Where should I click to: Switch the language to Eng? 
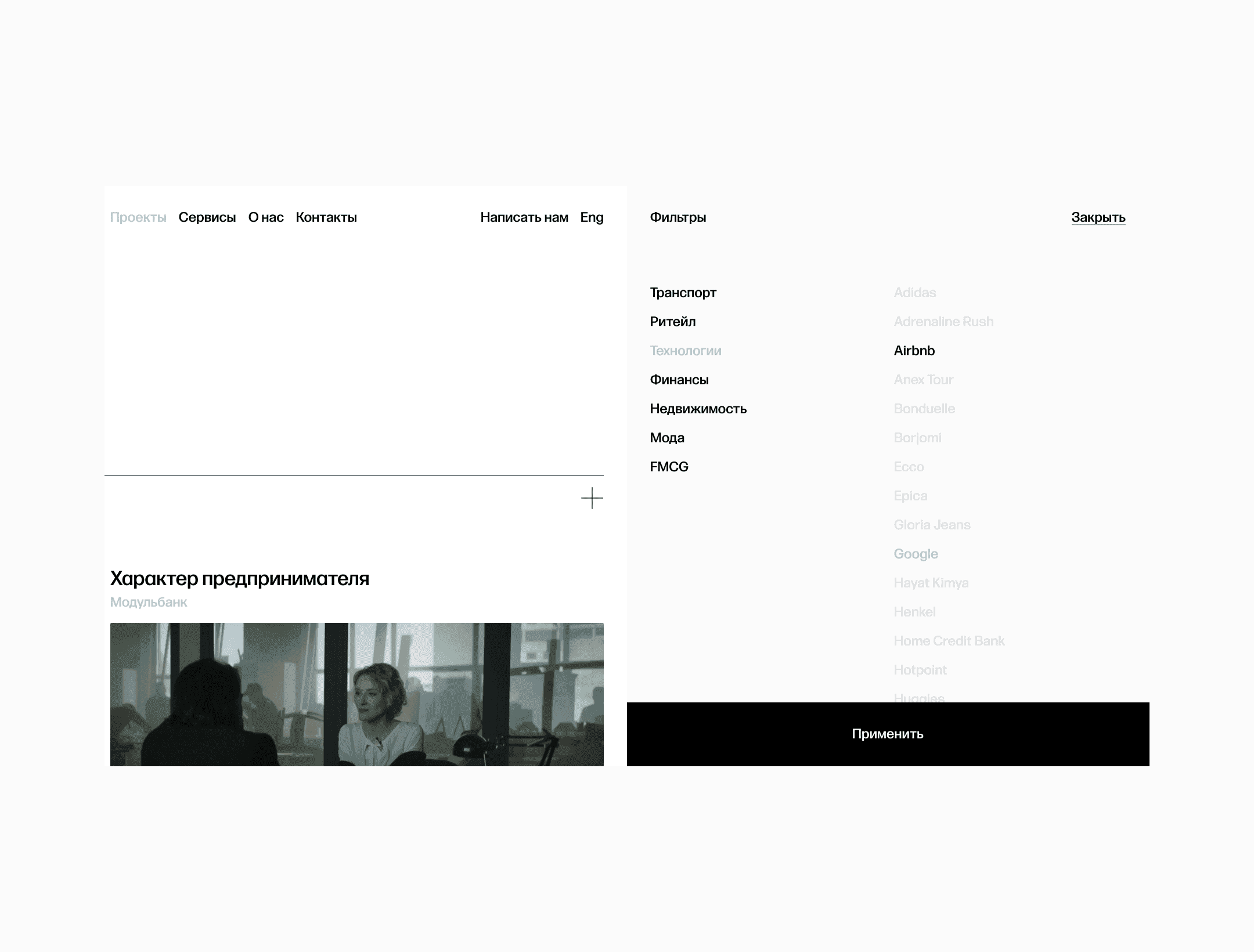[x=592, y=217]
